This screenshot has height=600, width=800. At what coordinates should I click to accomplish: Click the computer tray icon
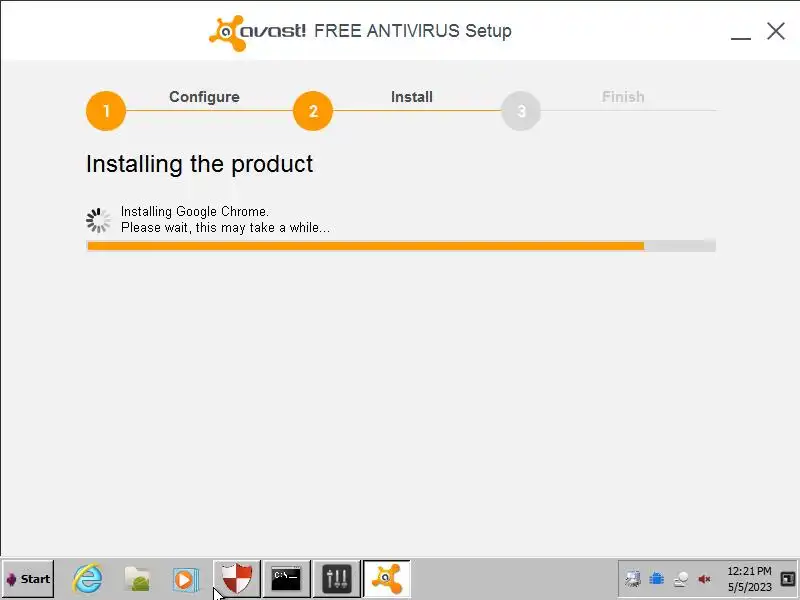click(x=633, y=579)
